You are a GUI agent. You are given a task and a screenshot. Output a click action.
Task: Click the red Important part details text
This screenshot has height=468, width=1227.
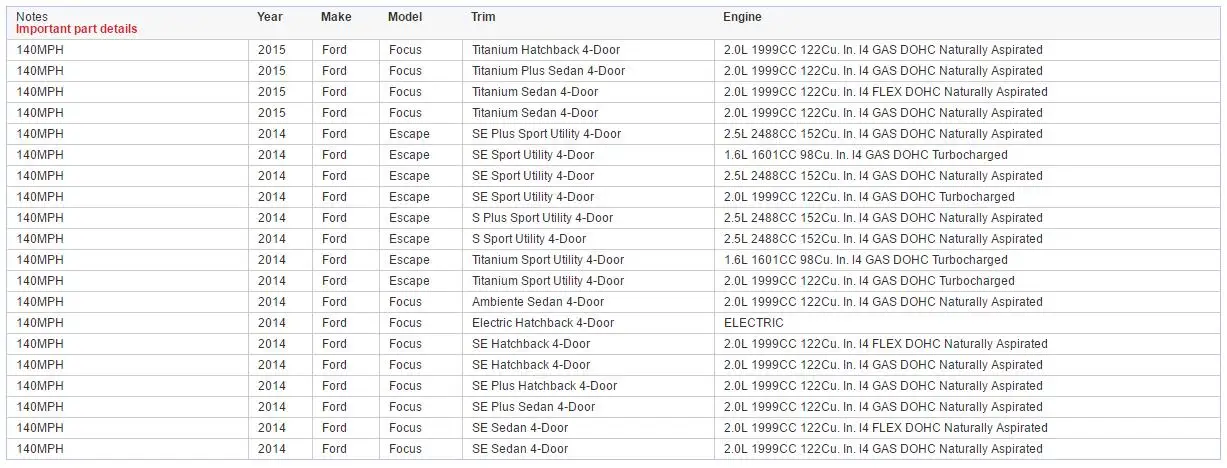(77, 29)
